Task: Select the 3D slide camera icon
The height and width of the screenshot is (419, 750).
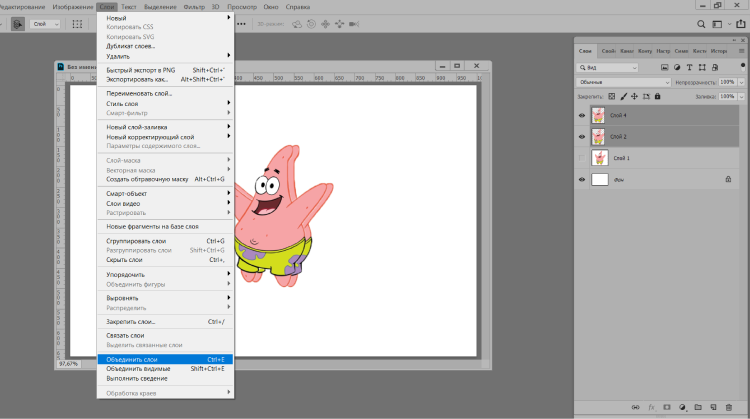Action: [340, 24]
